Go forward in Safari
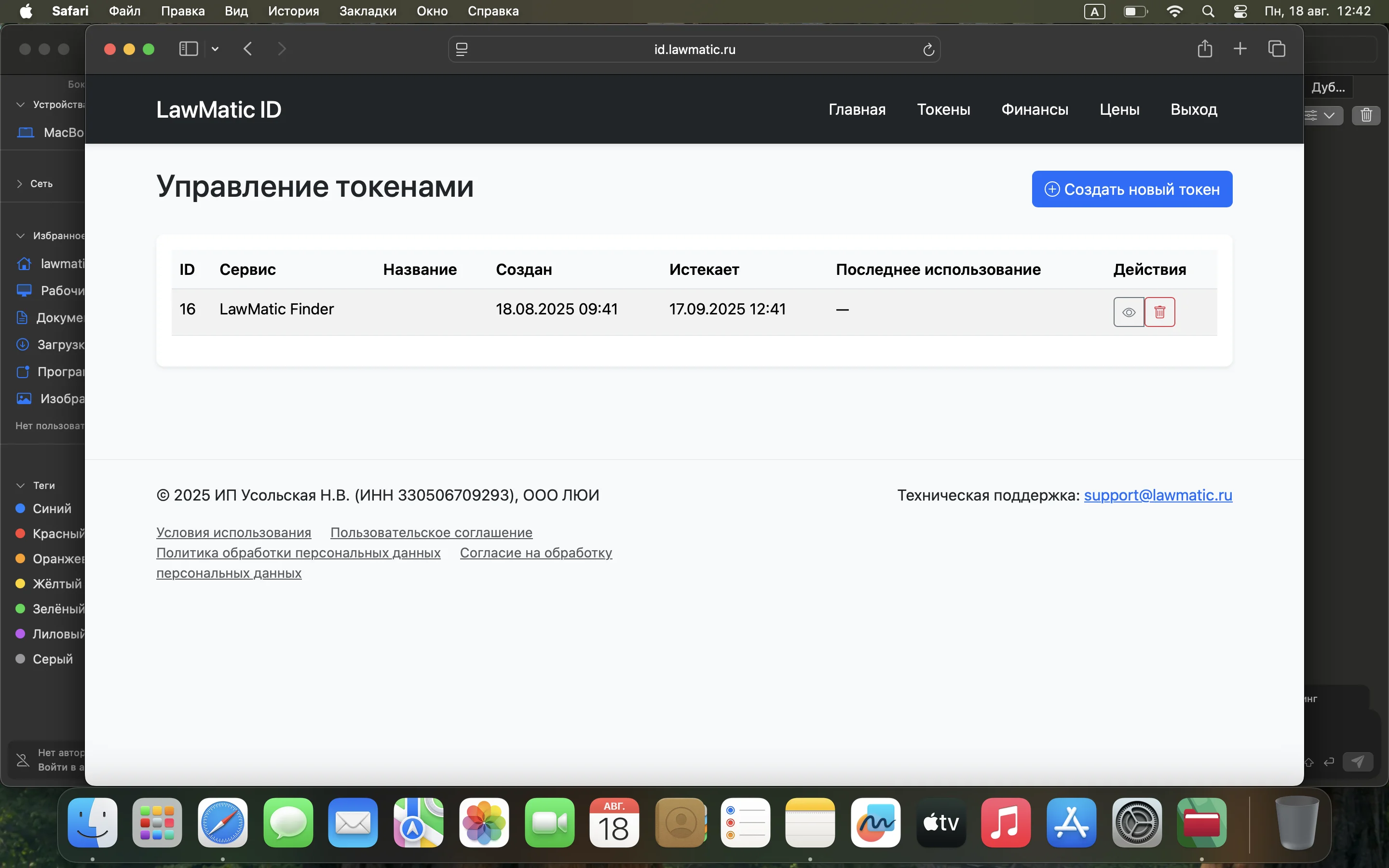1389x868 pixels. (x=281, y=49)
